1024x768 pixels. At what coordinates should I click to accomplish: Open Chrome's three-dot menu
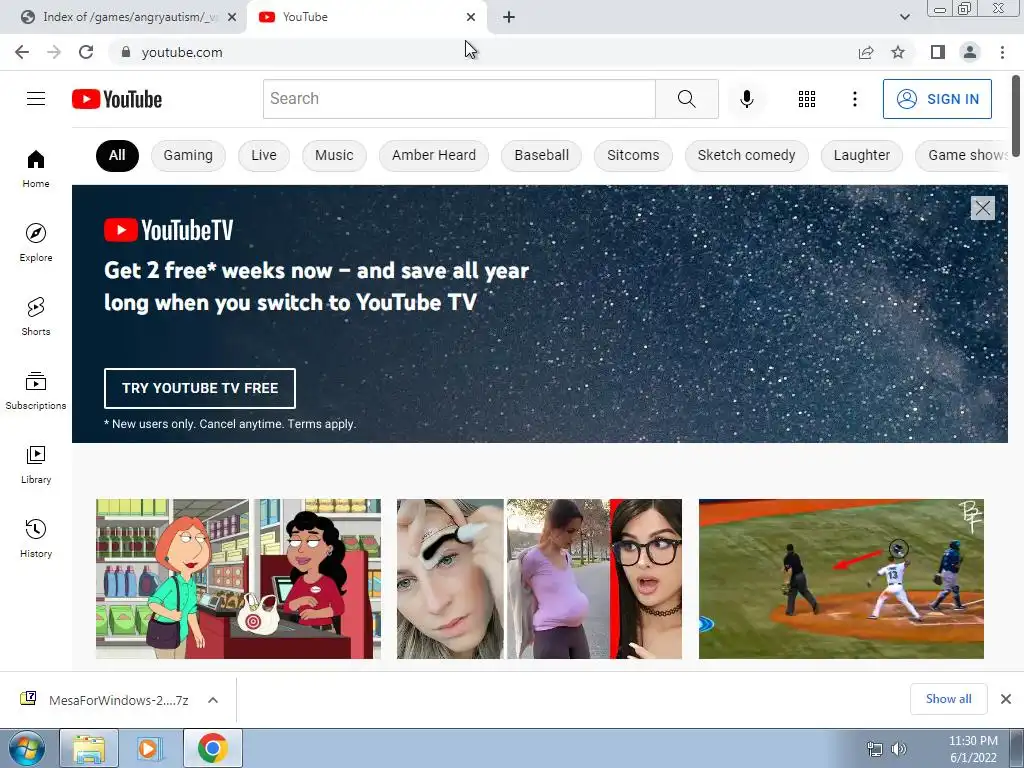pos(1002,52)
